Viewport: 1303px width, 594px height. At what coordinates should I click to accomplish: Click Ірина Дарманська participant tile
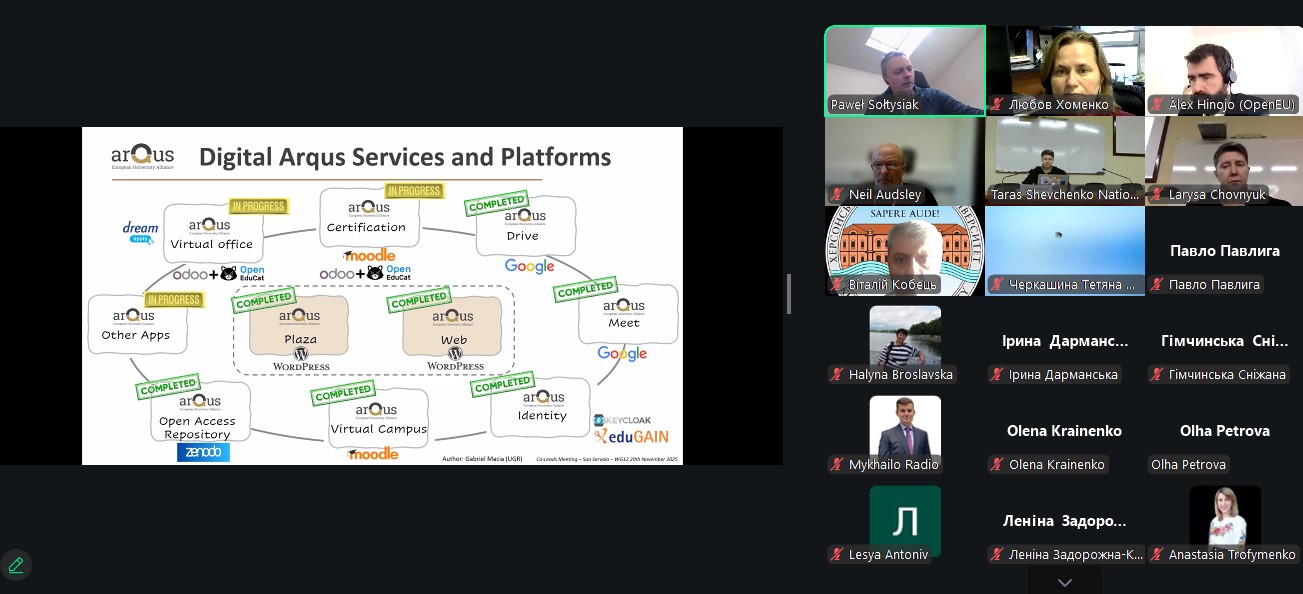point(1064,341)
